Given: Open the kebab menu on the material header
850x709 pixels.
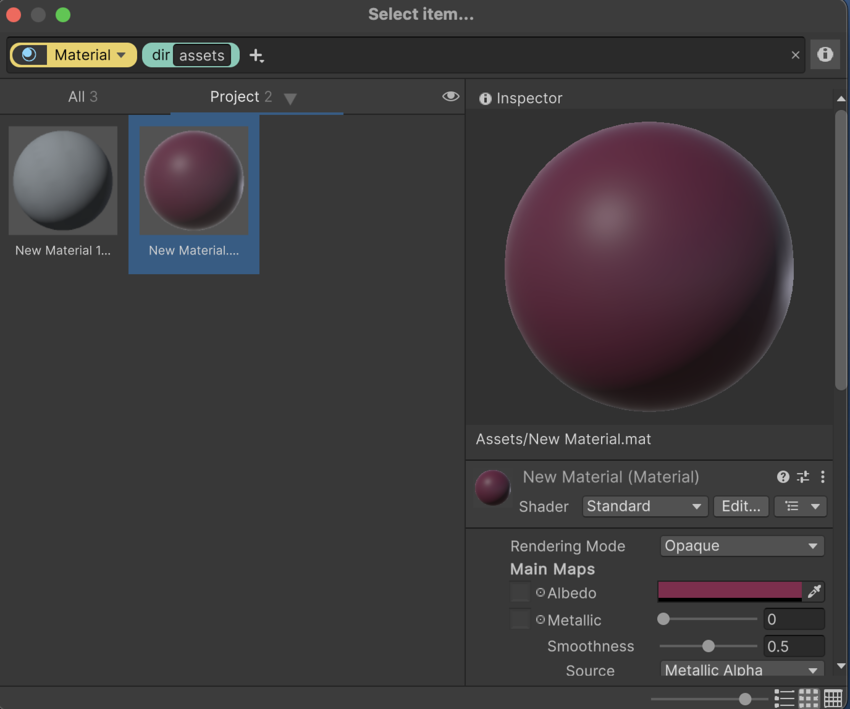Looking at the screenshot, I should pos(822,477).
